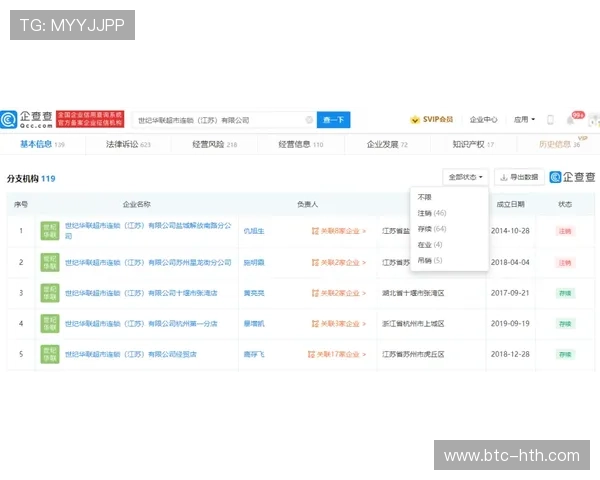This screenshot has width=600, height=480.
Task: Click the blue 查一下 search button
Action: point(333,120)
